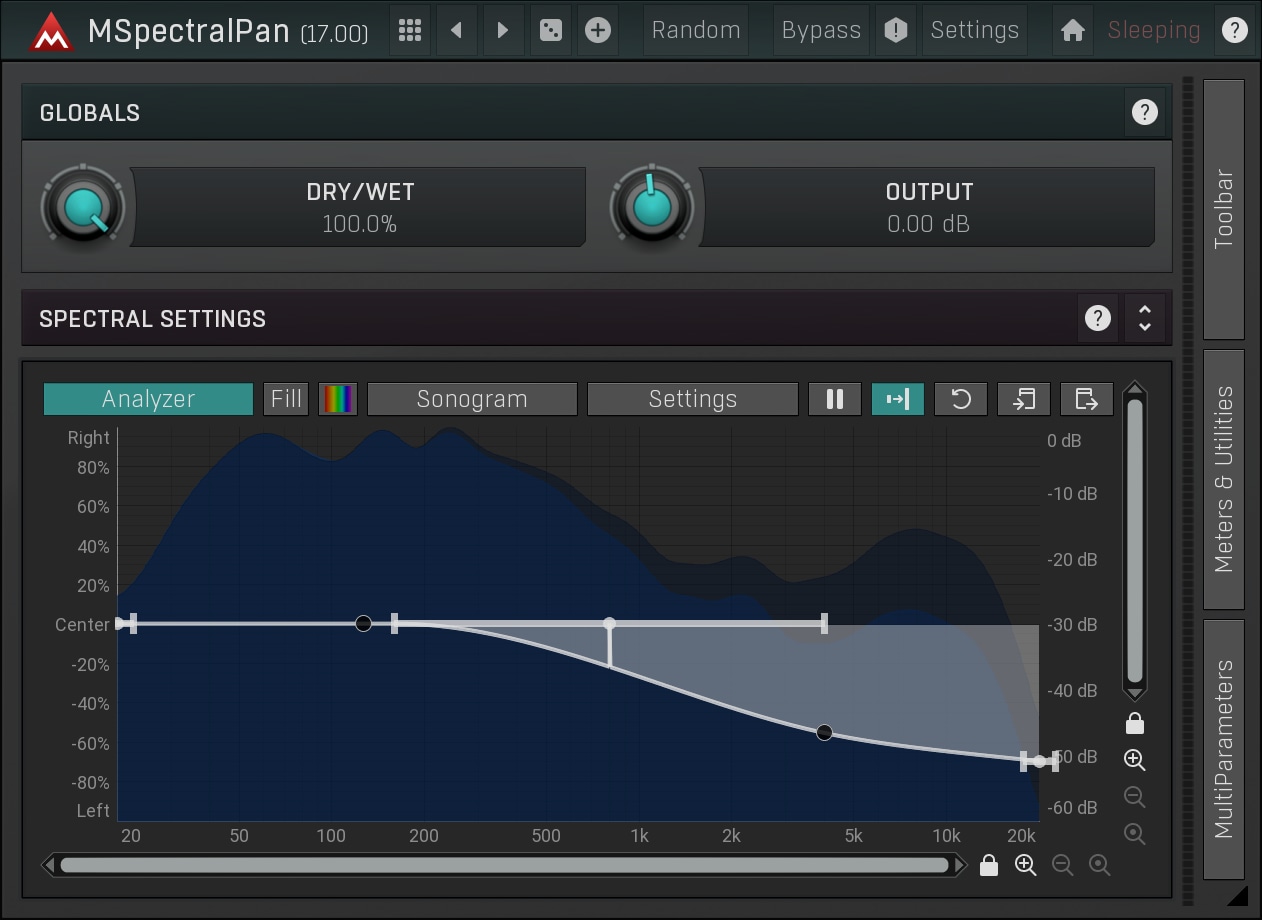Viewport: 1262px width, 920px height.
Task: Reset the pan graph with undo icon
Action: coord(960,399)
